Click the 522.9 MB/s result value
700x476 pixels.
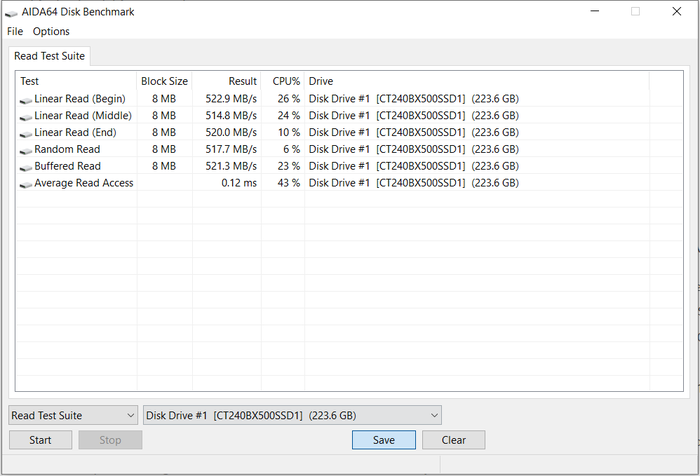[x=231, y=99]
